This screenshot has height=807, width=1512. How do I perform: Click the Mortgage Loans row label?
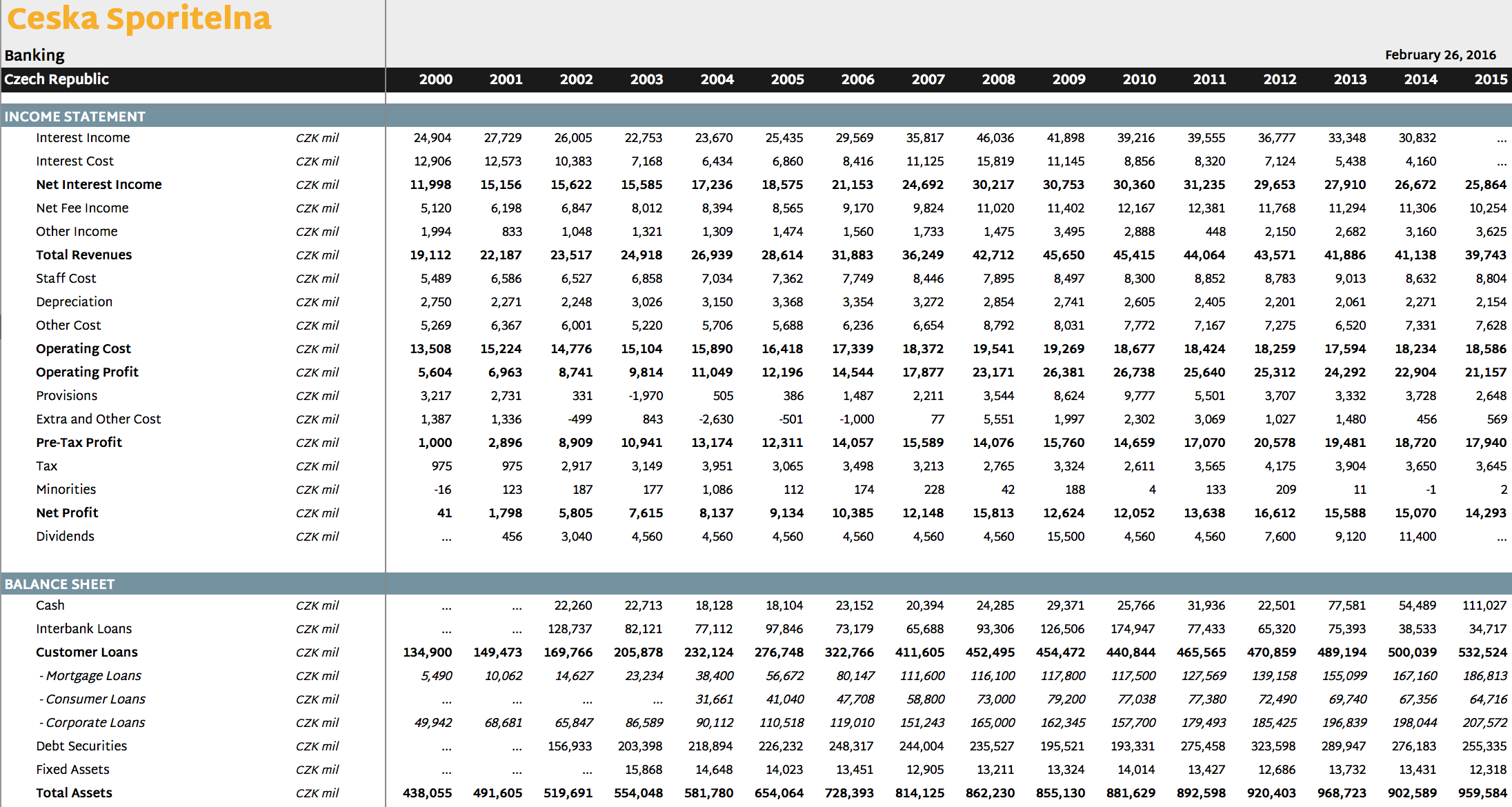pos(90,676)
